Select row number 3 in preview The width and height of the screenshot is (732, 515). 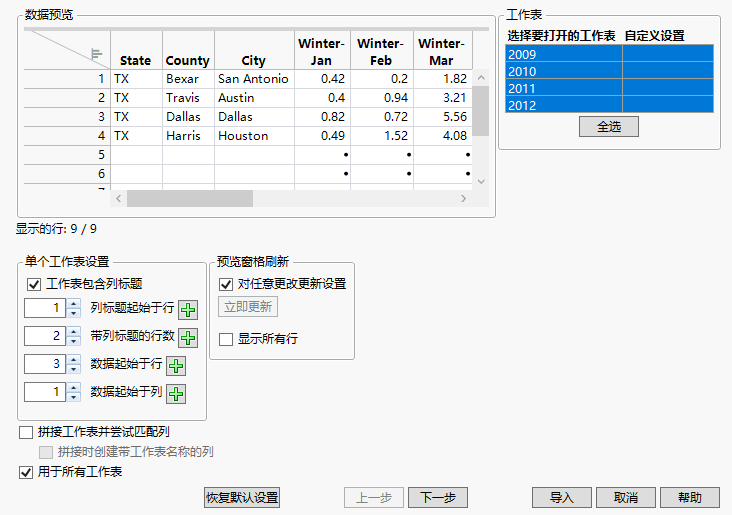67,117
